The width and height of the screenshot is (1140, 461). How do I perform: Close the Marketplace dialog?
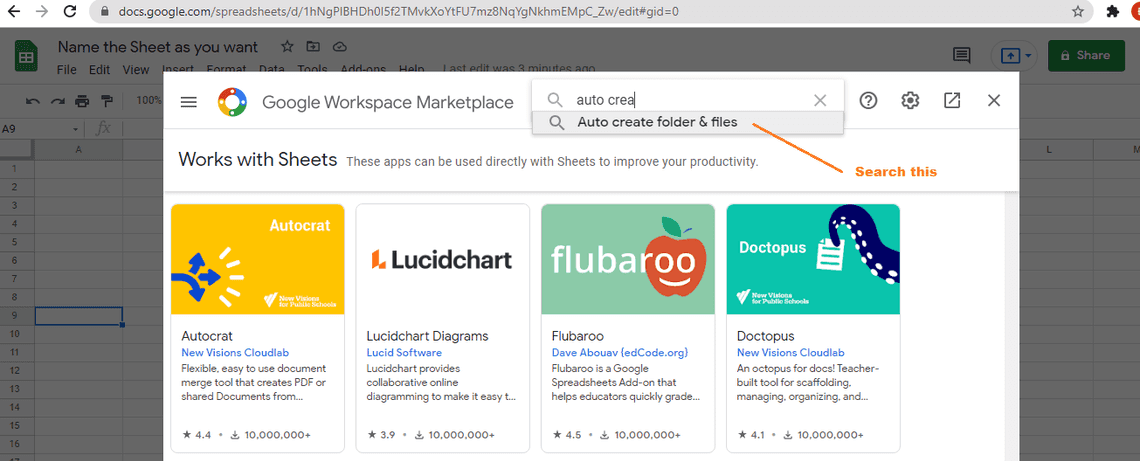994,100
